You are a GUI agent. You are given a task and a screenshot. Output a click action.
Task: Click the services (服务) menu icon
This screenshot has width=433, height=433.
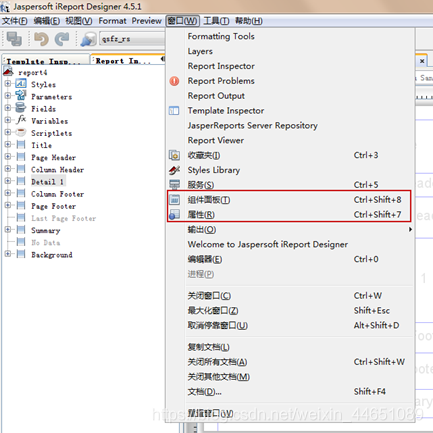click(x=174, y=185)
